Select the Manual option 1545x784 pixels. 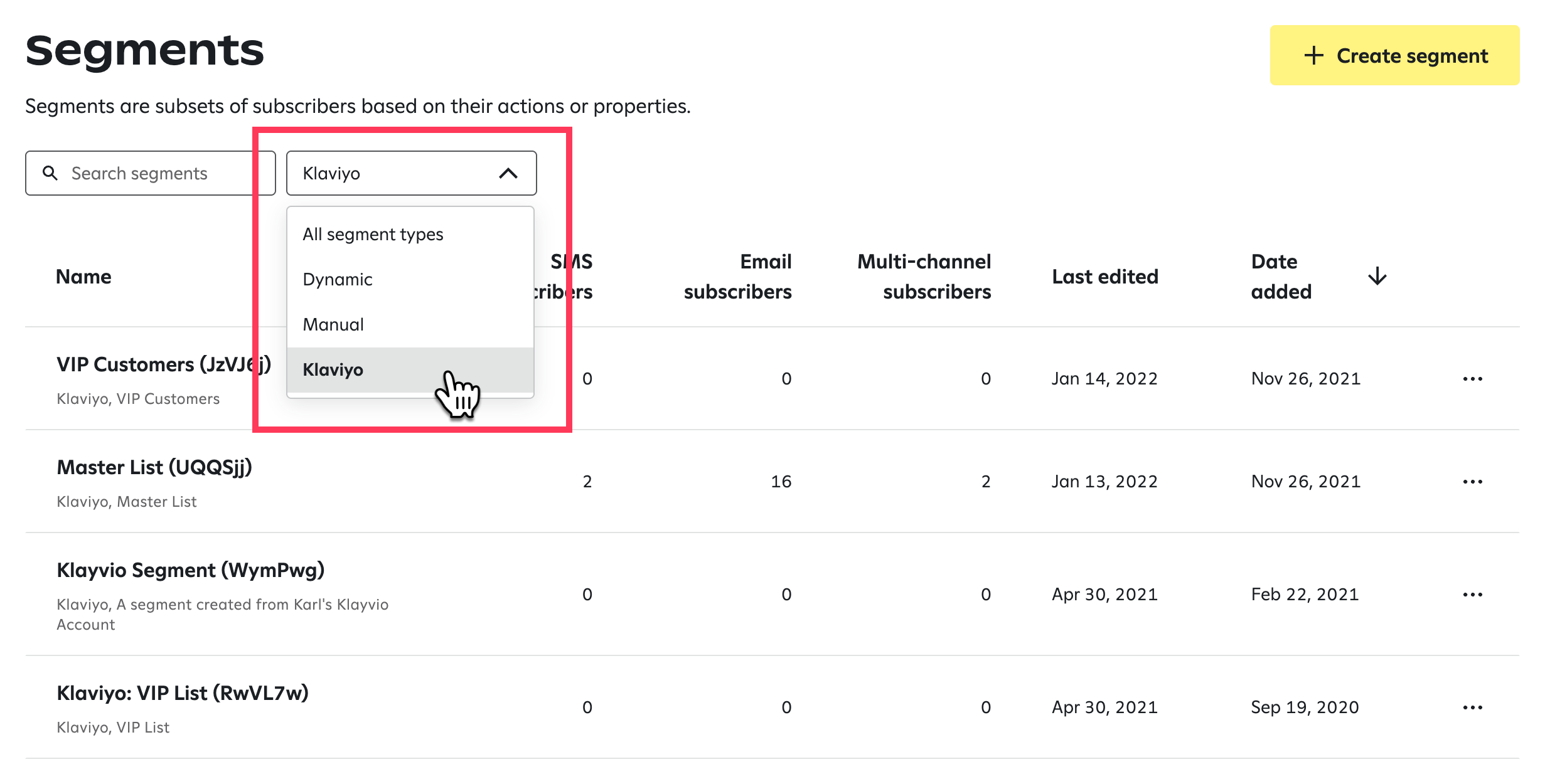pos(410,325)
